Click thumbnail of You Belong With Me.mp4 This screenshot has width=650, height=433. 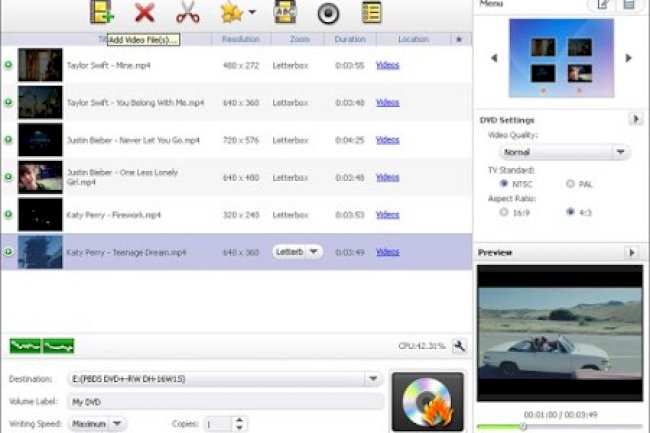coord(40,102)
